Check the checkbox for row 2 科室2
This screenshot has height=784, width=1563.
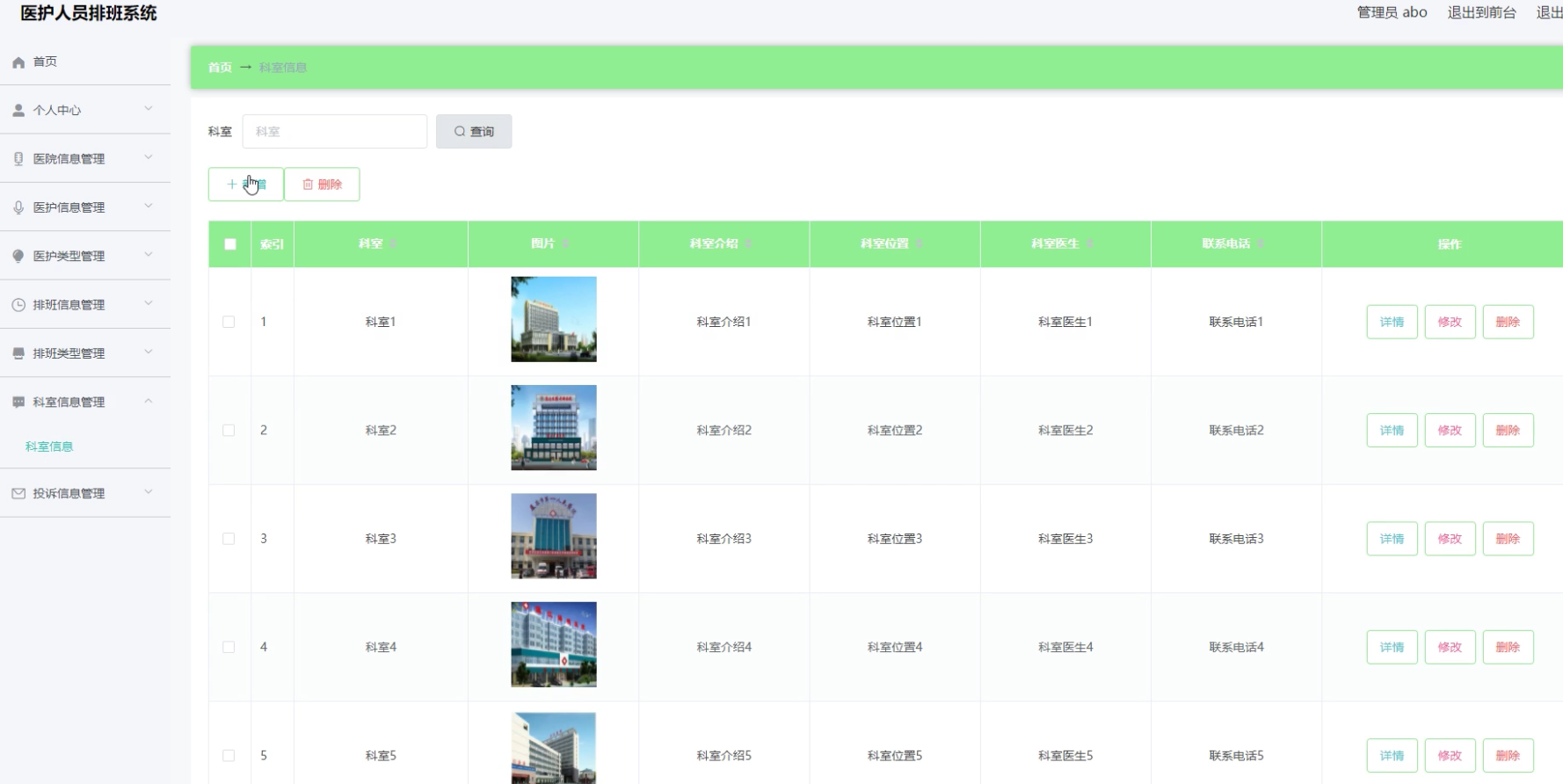click(229, 431)
